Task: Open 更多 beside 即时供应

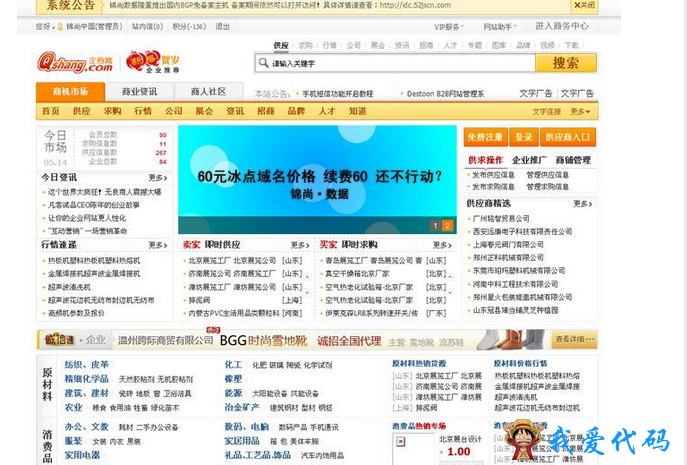Action: [300, 245]
